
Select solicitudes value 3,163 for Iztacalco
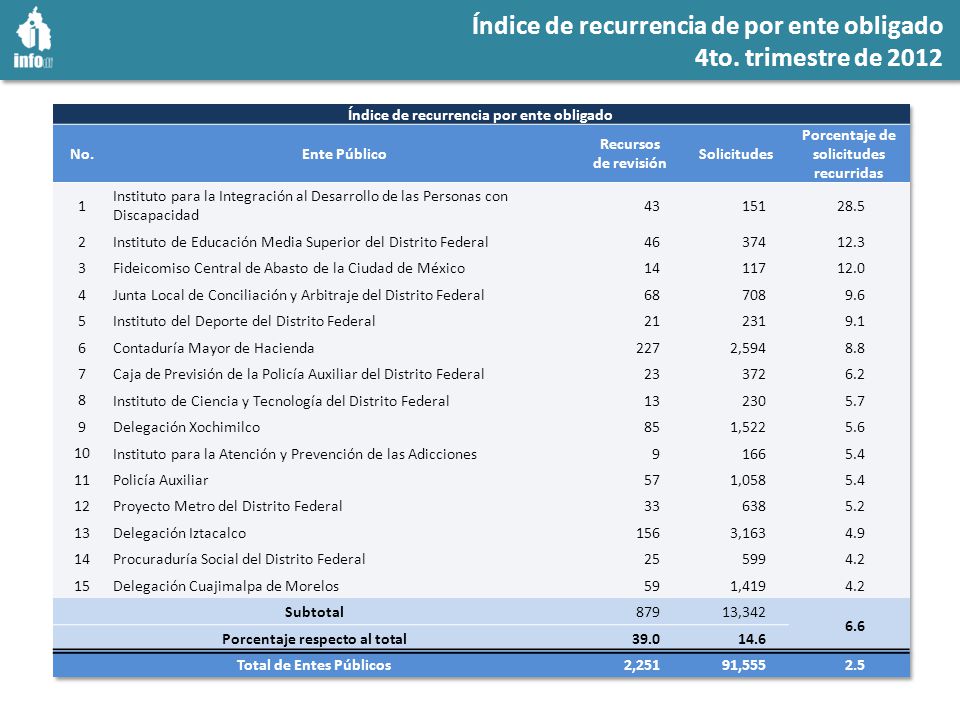point(748,533)
